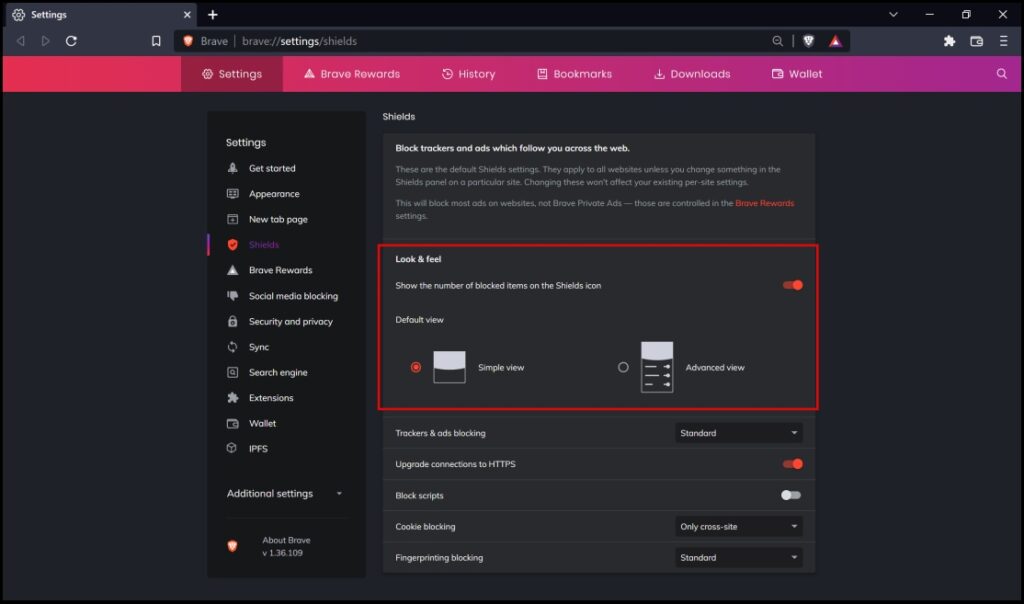The width and height of the screenshot is (1024, 604).
Task: Open the tab search chevron in title bar
Action: [x=893, y=14]
